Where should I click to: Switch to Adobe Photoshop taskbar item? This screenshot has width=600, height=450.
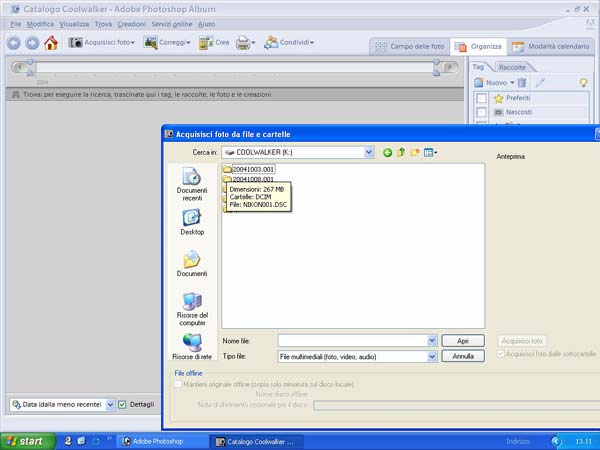point(163,442)
